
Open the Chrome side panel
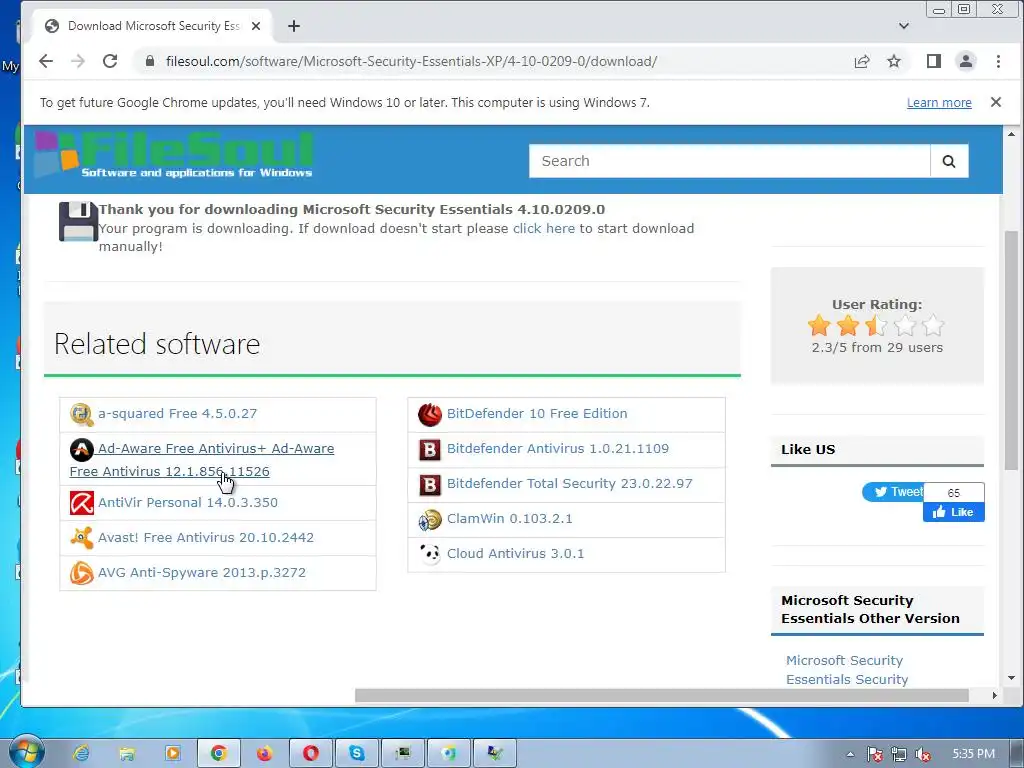[x=934, y=61]
